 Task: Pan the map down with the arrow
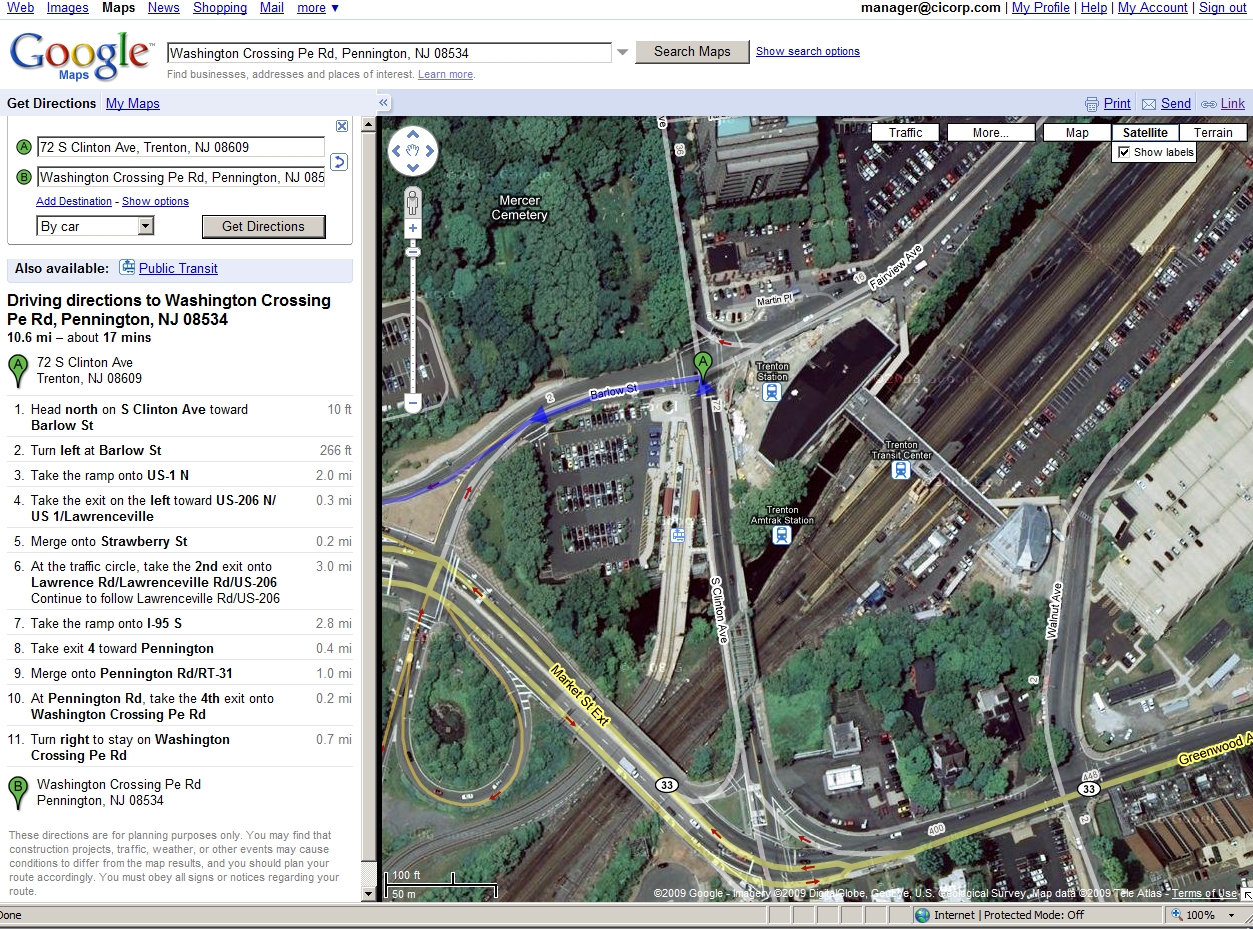(413, 167)
